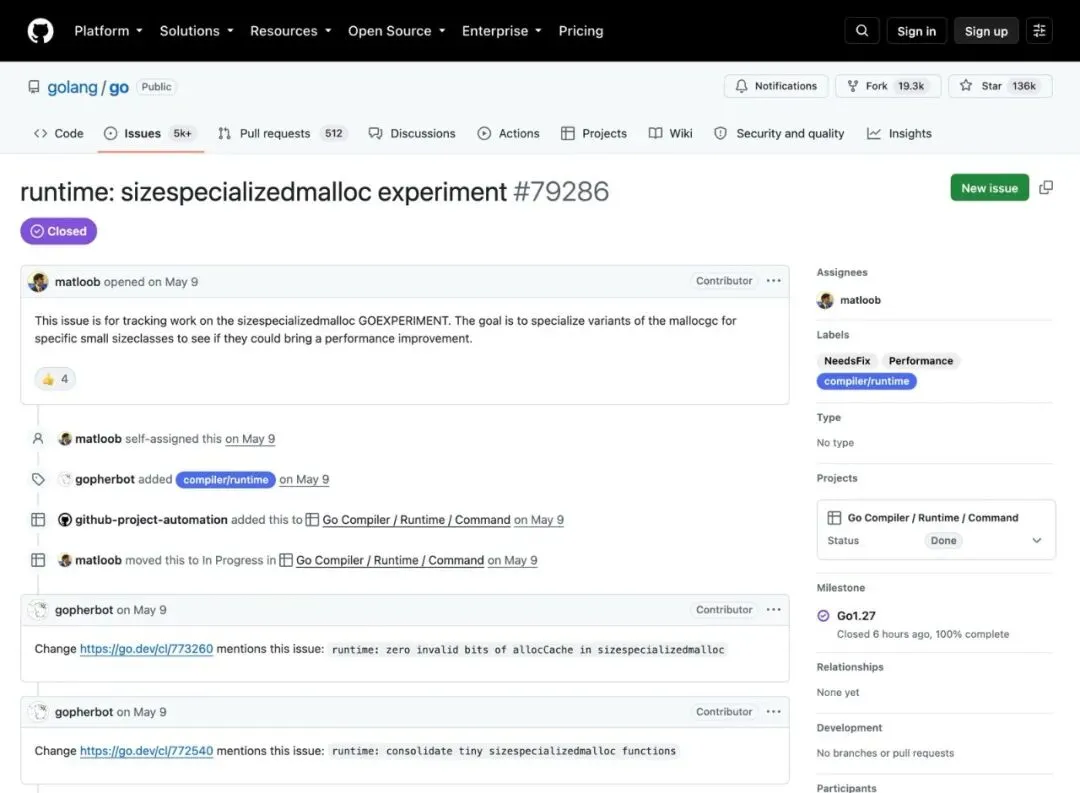Open the search magnifier icon in the header
The width and height of the screenshot is (1080, 793).
[862, 31]
